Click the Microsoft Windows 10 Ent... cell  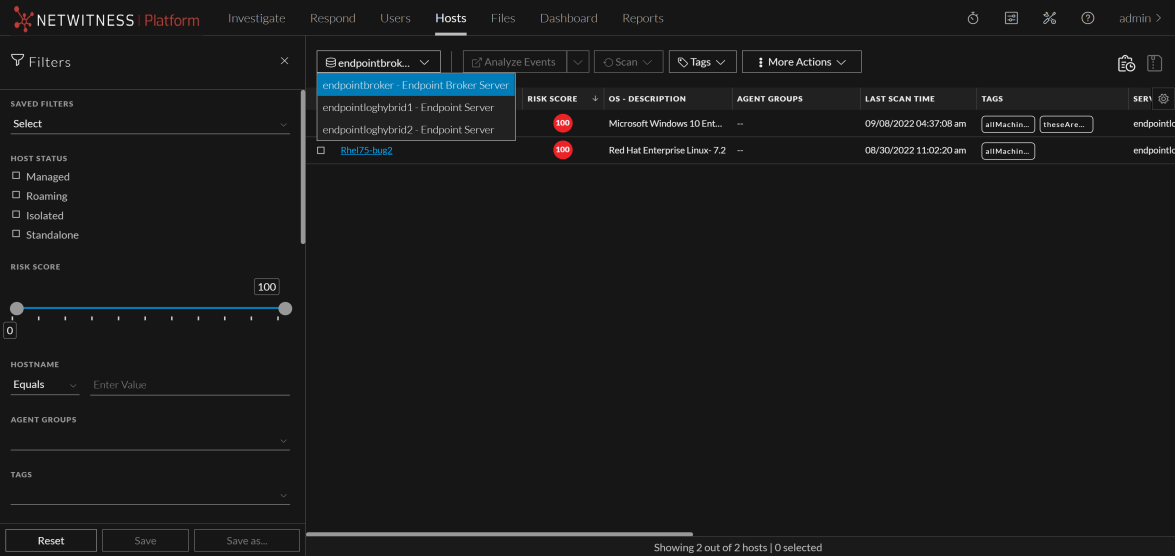(x=665, y=124)
